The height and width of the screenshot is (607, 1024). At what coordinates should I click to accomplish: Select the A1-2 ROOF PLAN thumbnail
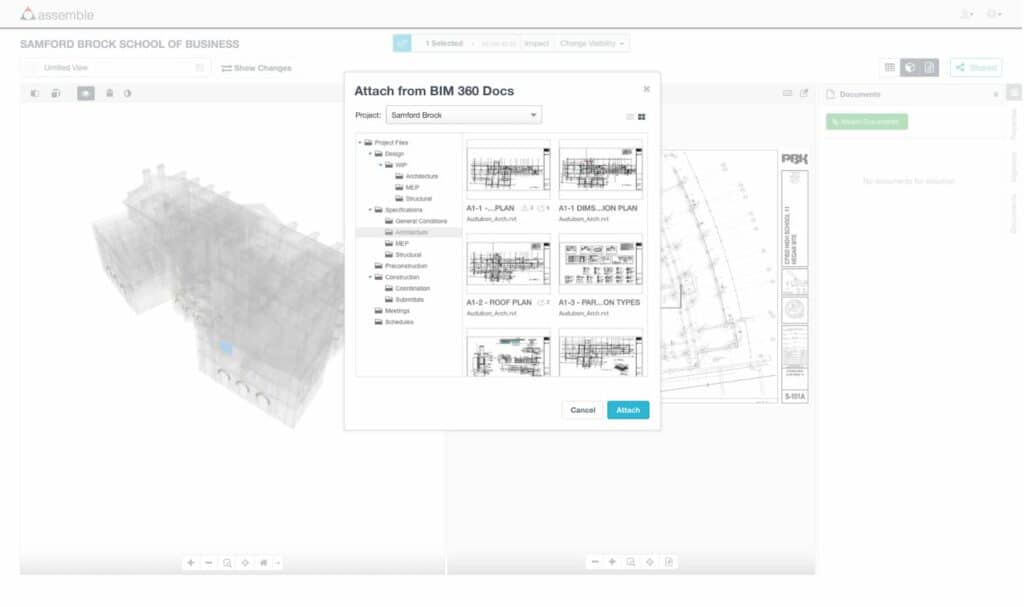(508, 264)
